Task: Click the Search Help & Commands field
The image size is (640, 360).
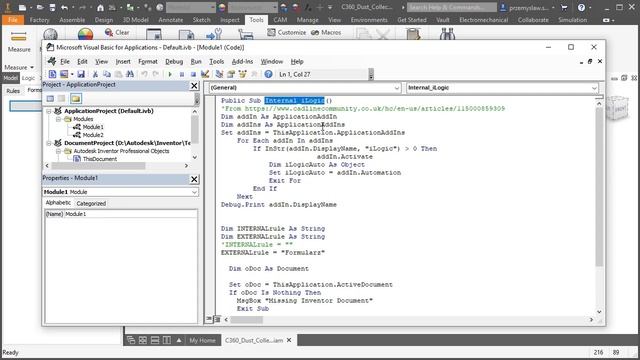Action: (x=452, y=7)
